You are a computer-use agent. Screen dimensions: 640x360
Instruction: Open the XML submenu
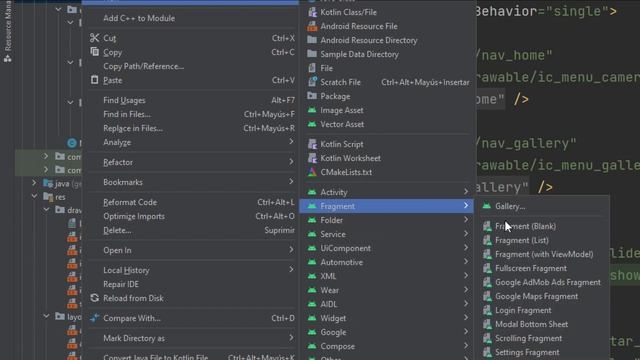(387, 276)
